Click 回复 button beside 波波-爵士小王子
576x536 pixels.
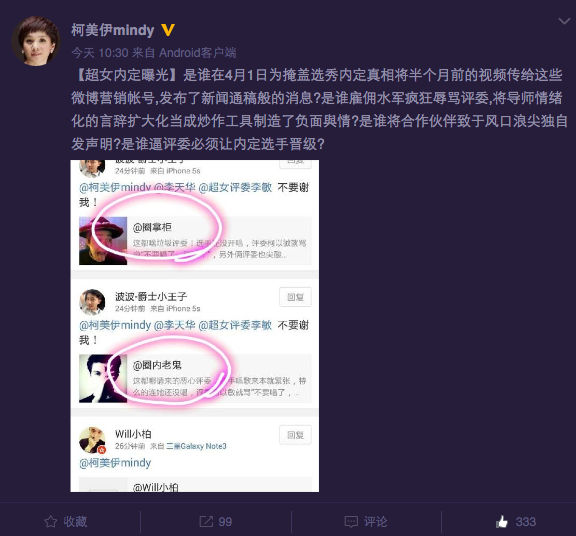(x=295, y=297)
